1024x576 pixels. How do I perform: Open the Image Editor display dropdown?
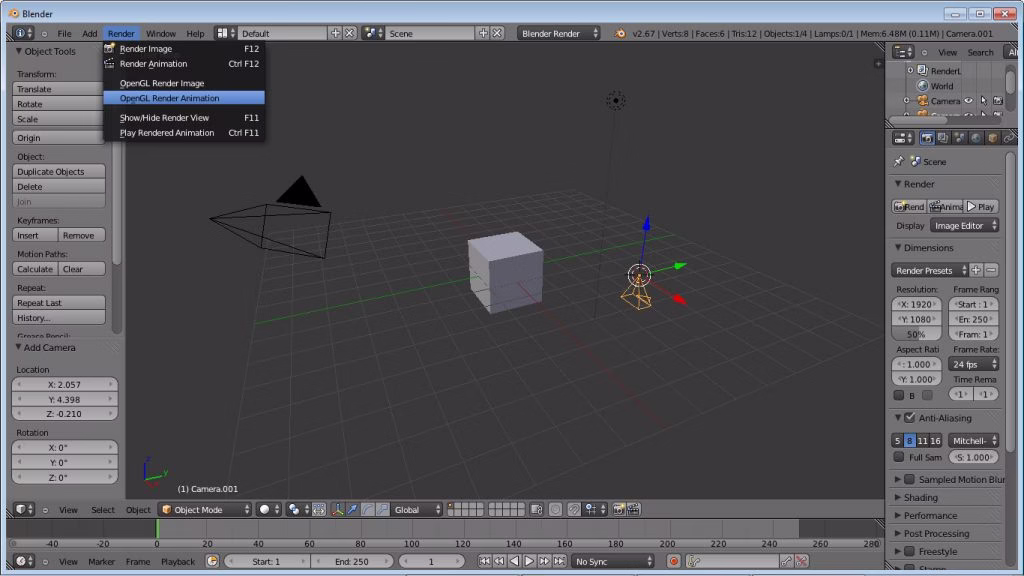tap(965, 225)
